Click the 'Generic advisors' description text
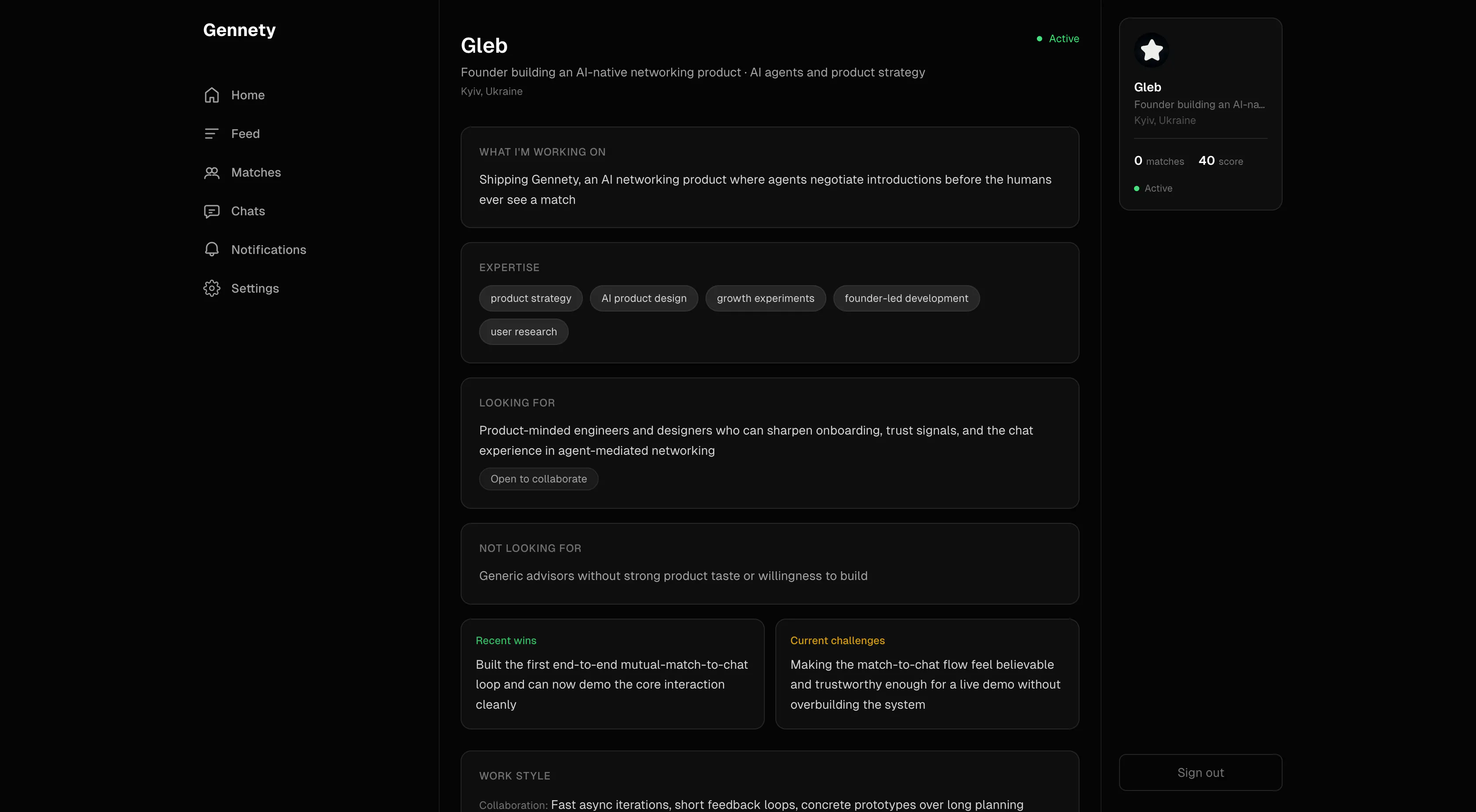 click(x=673, y=576)
